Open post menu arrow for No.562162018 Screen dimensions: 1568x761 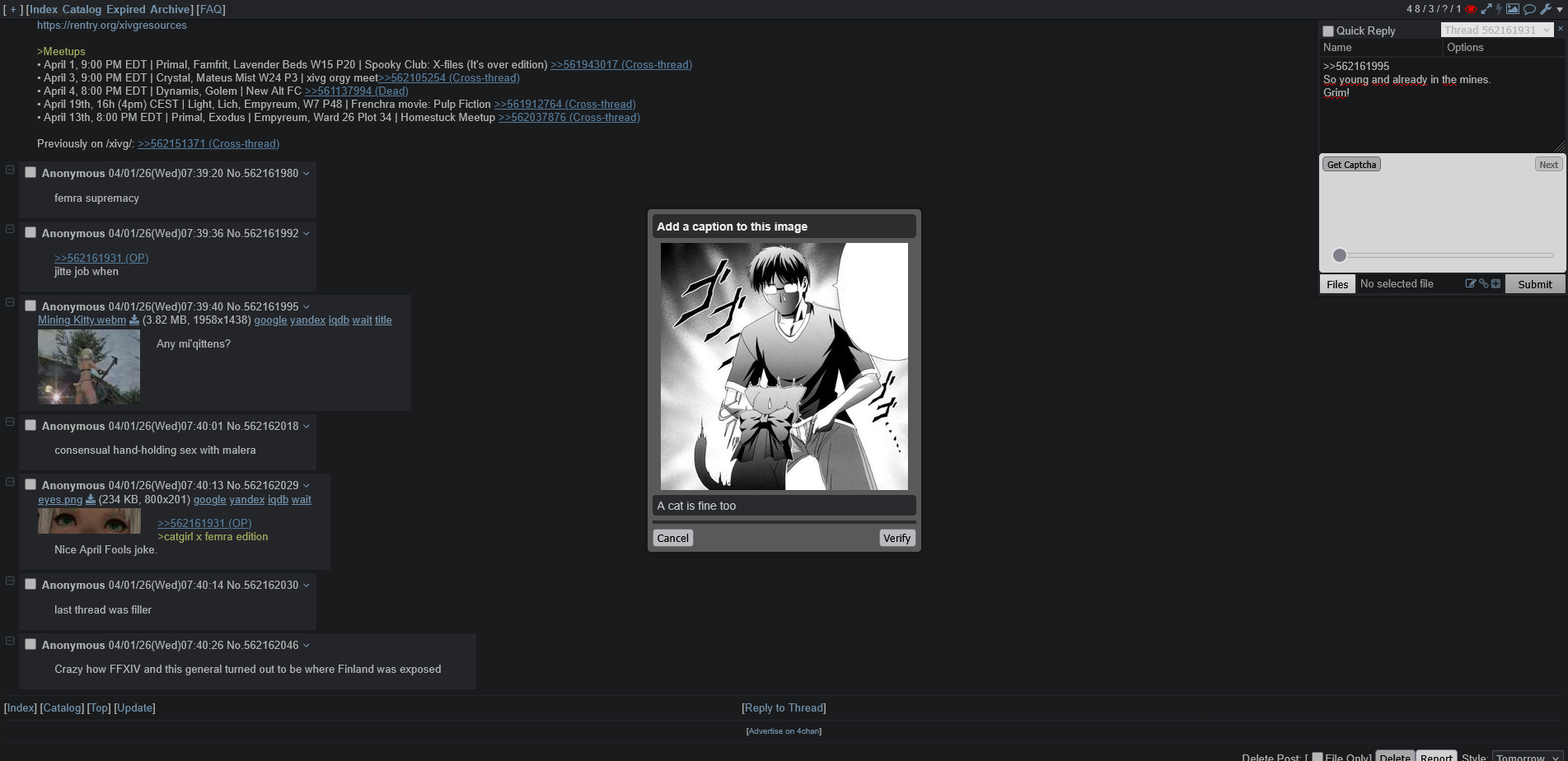tap(307, 426)
